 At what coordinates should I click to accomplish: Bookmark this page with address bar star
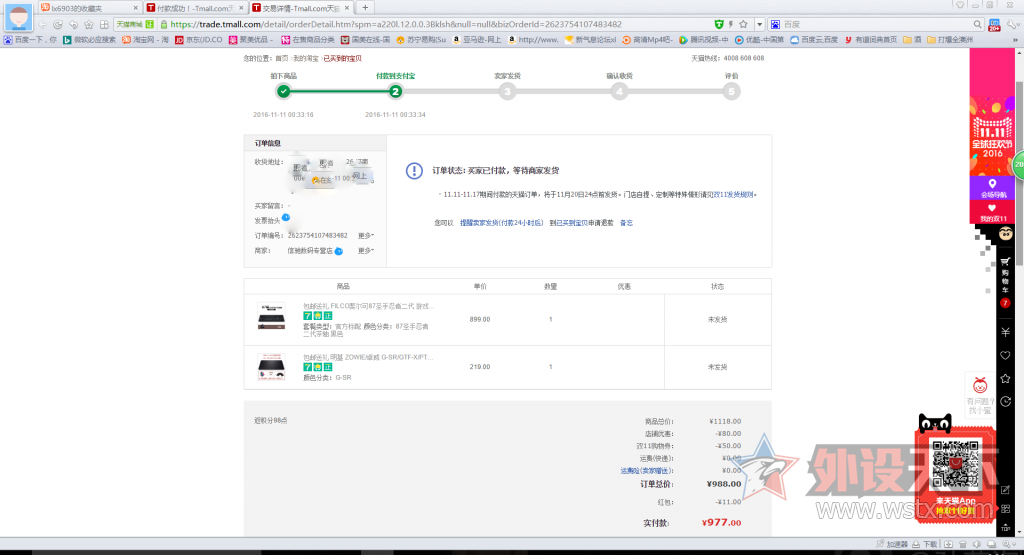pyautogui.click(x=743, y=24)
